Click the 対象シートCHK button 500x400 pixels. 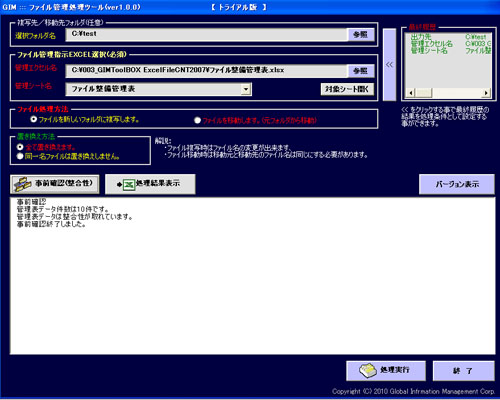[347, 89]
